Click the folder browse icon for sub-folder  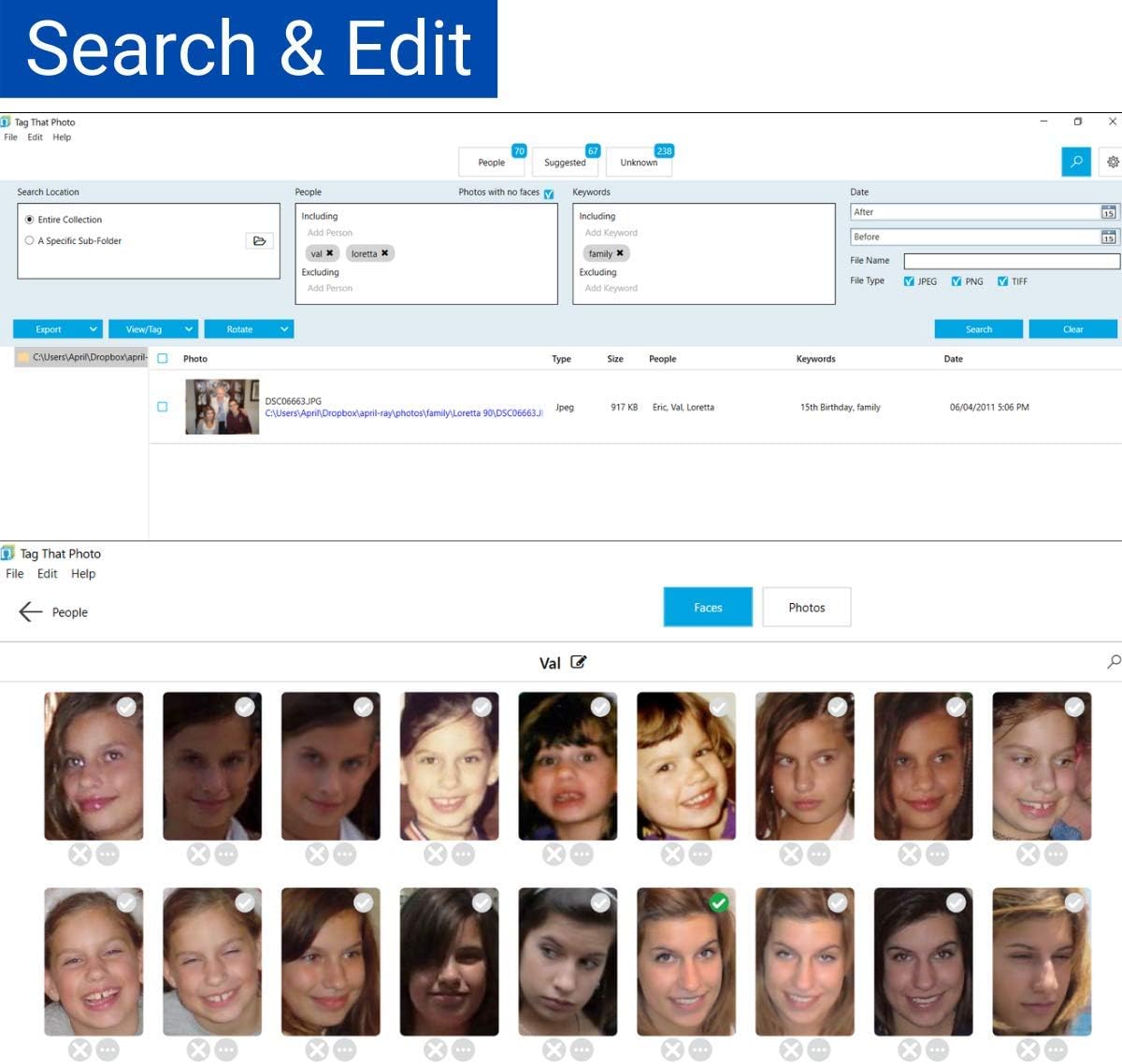pos(259,241)
